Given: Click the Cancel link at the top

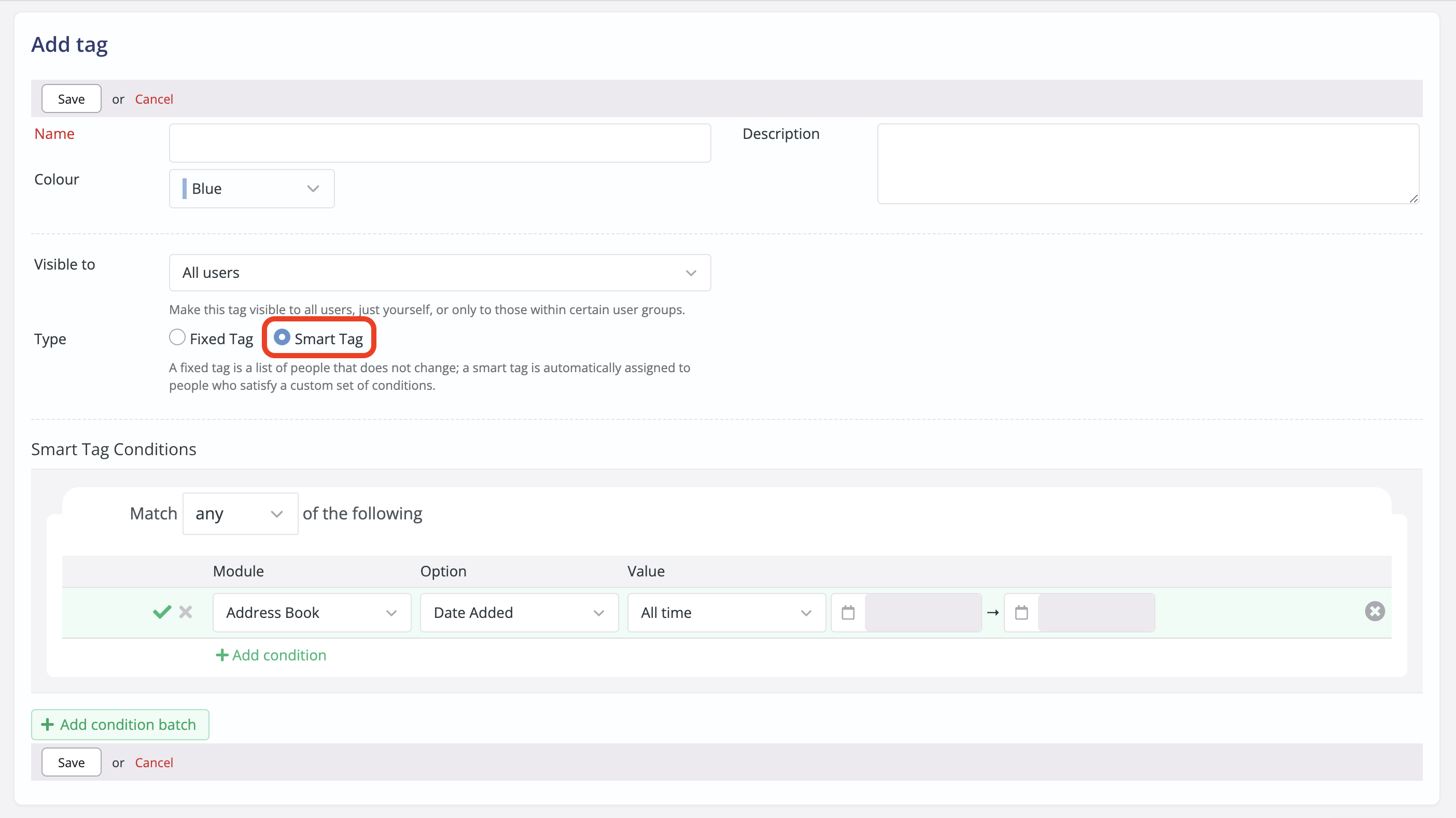Looking at the screenshot, I should click(x=153, y=98).
